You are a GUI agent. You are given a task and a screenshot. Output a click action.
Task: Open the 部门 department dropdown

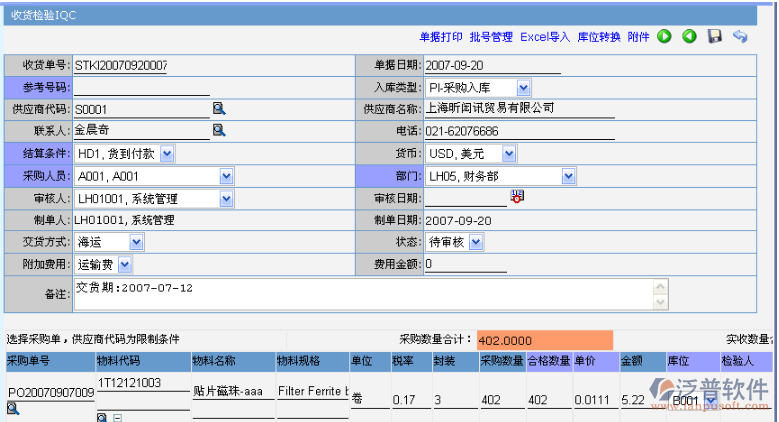tap(568, 176)
